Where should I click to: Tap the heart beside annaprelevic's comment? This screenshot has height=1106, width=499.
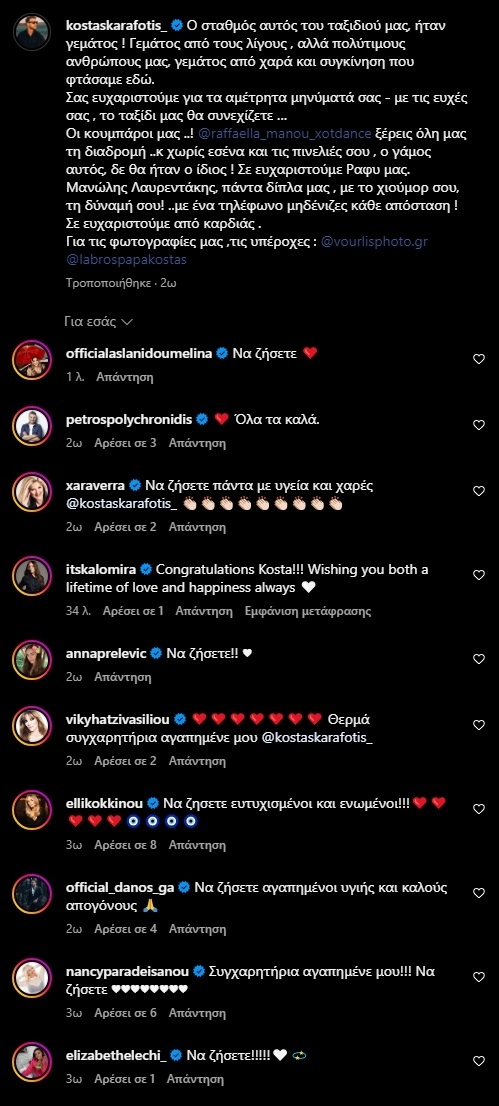point(479,659)
